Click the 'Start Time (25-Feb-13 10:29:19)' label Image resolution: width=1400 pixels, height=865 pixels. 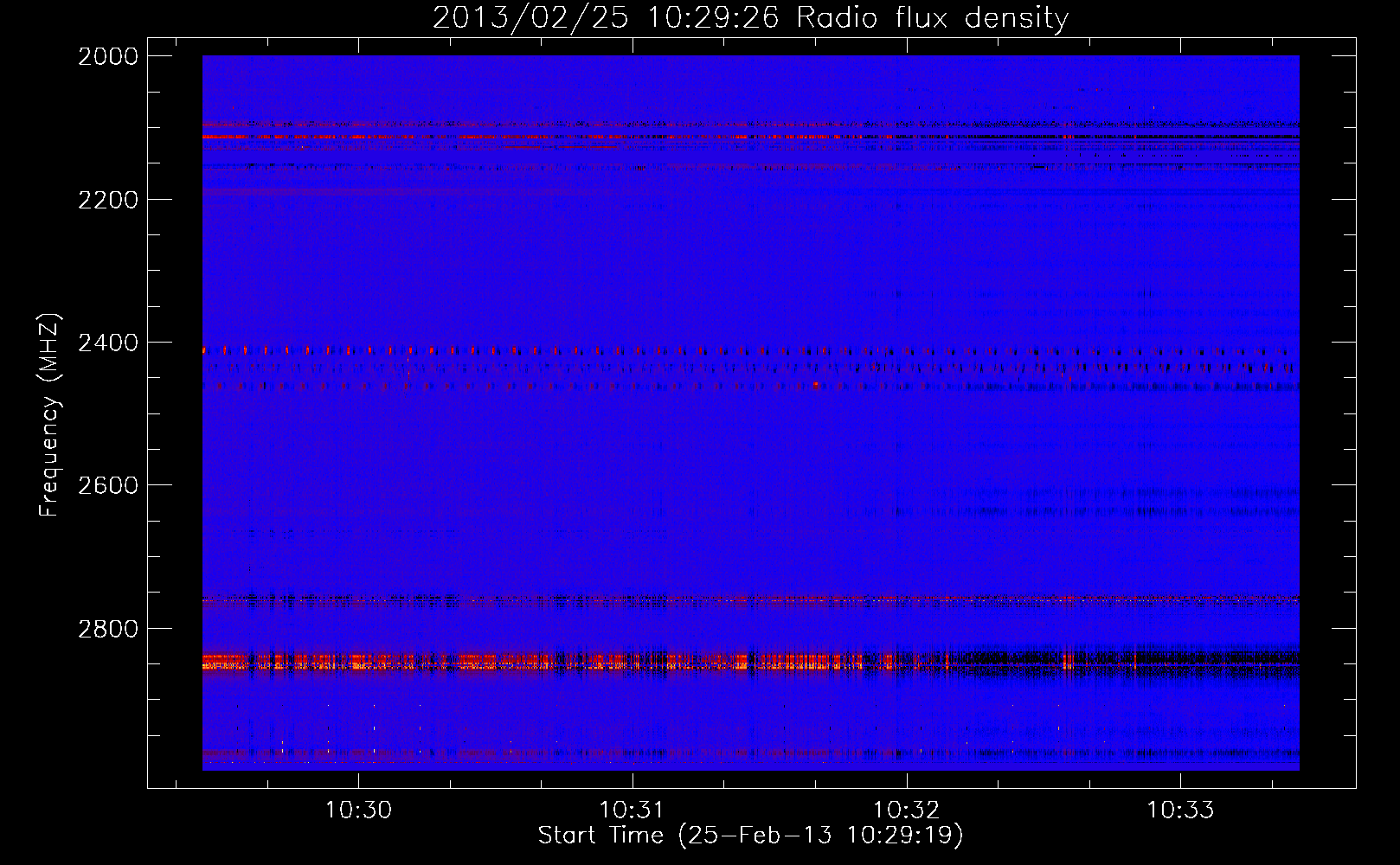pyautogui.click(x=750, y=836)
